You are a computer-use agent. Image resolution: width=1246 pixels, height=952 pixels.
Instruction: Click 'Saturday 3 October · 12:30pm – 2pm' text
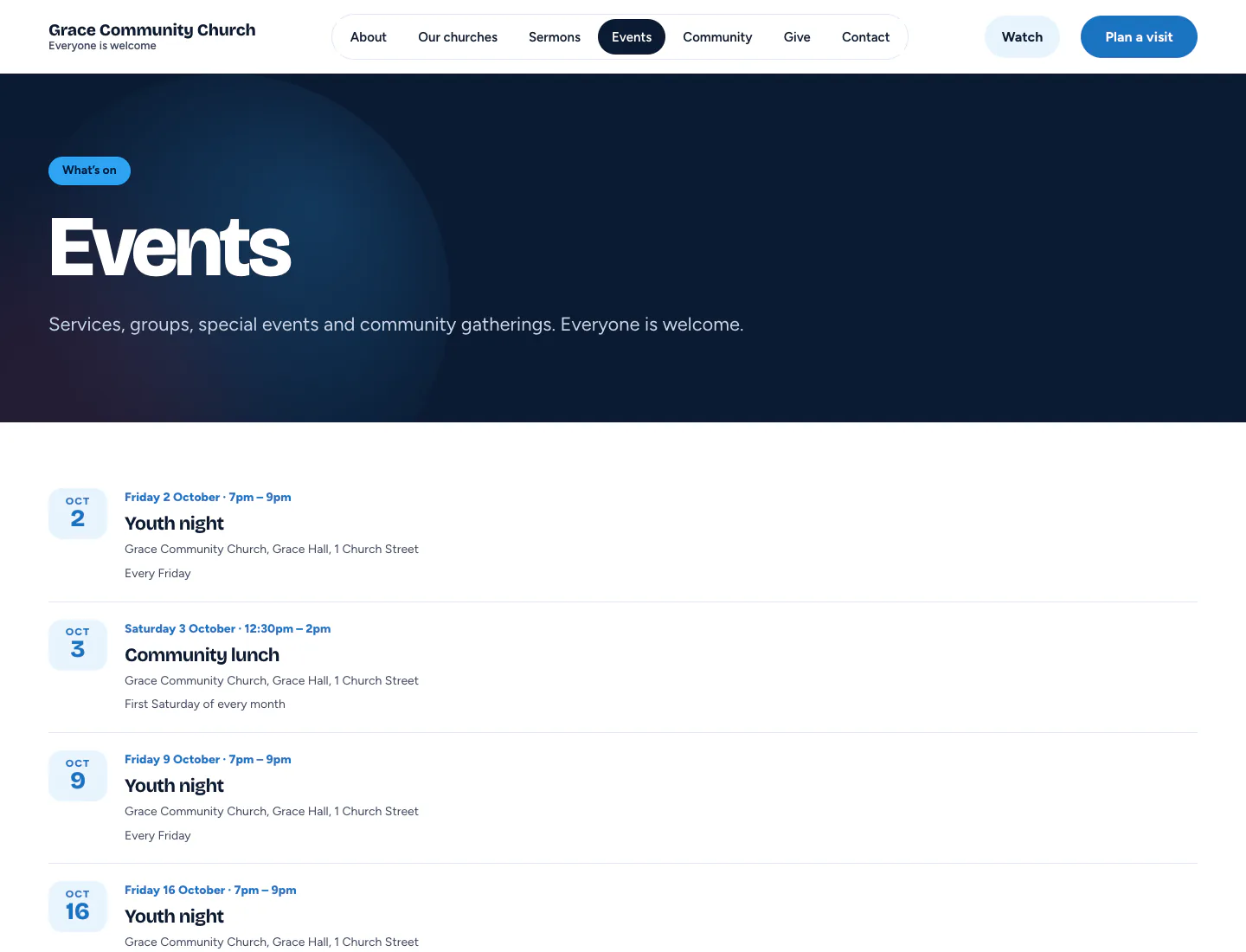point(228,629)
